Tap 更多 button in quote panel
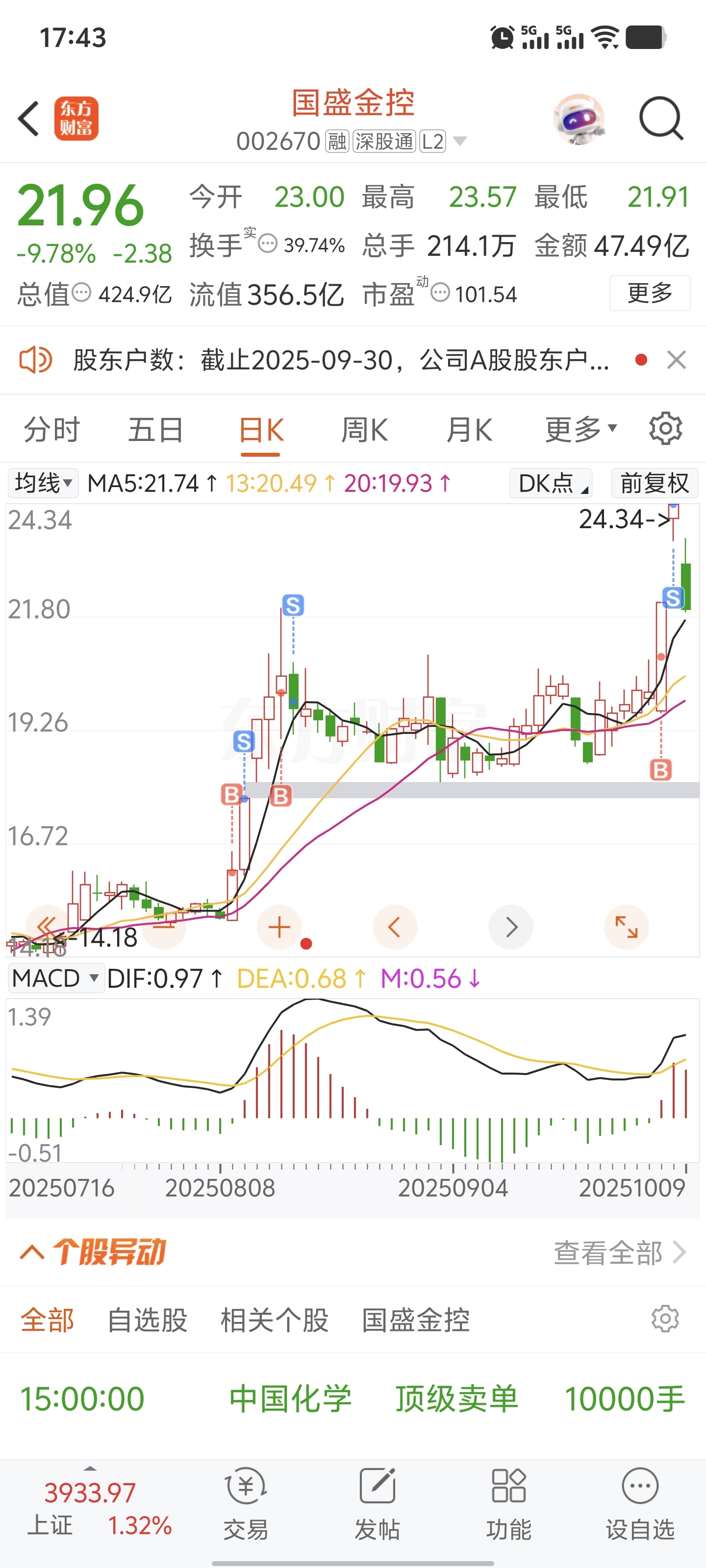The image size is (706, 1568). pyautogui.click(x=650, y=293)
